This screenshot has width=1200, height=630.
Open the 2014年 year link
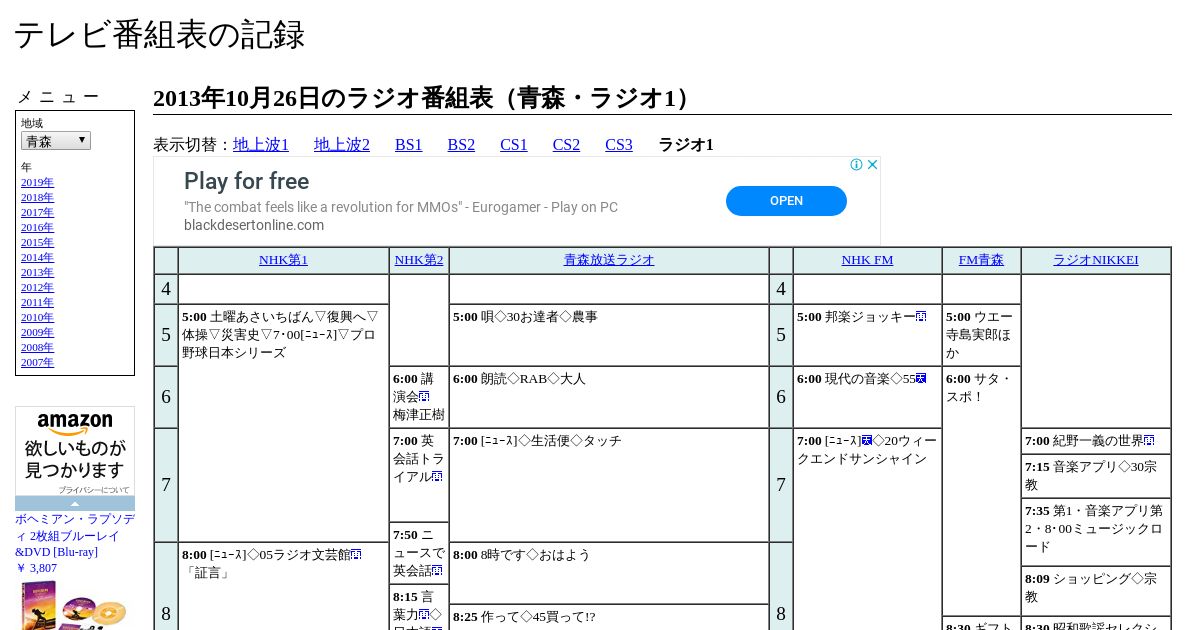(37, 257)
